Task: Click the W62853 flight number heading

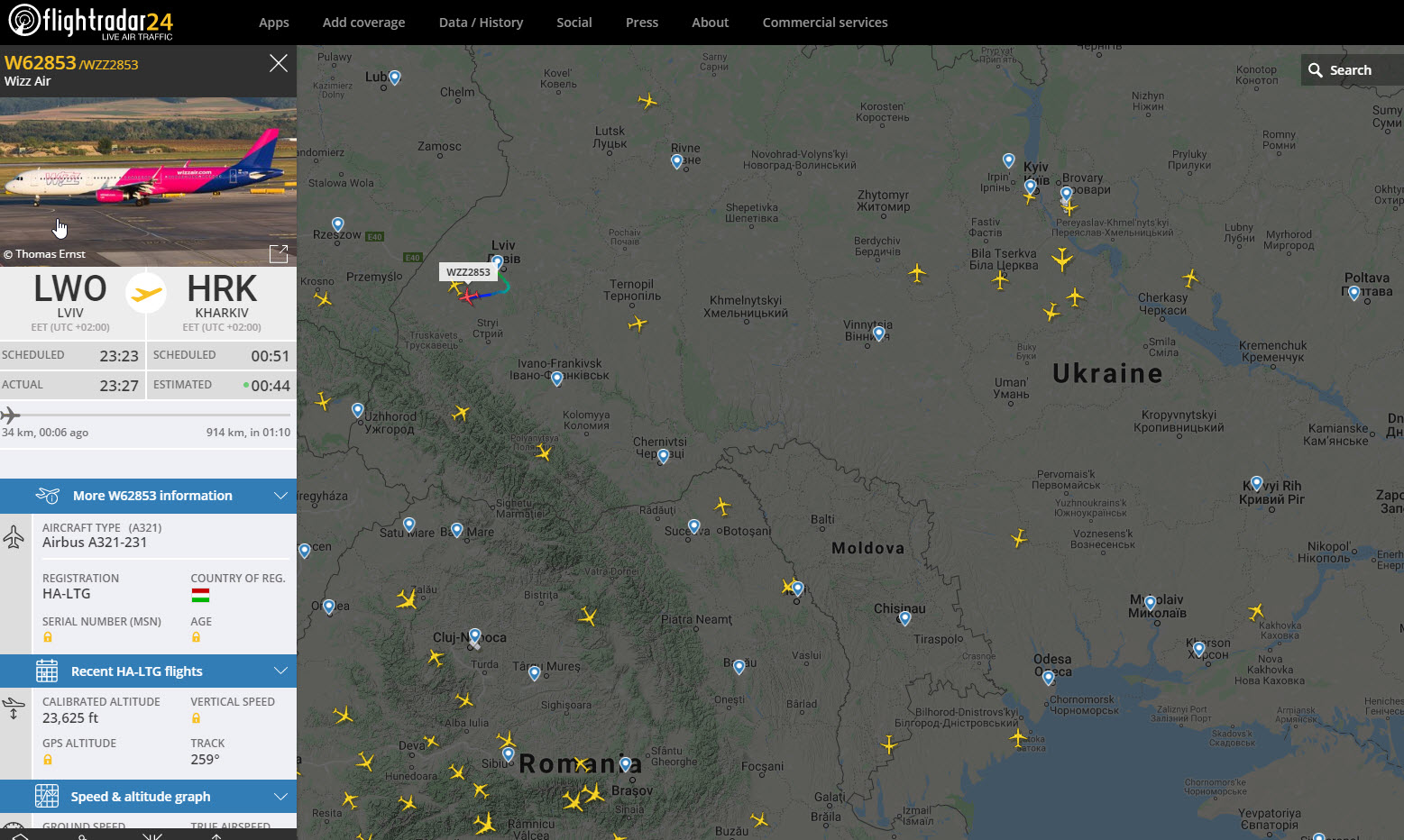Action: point(40,62)
